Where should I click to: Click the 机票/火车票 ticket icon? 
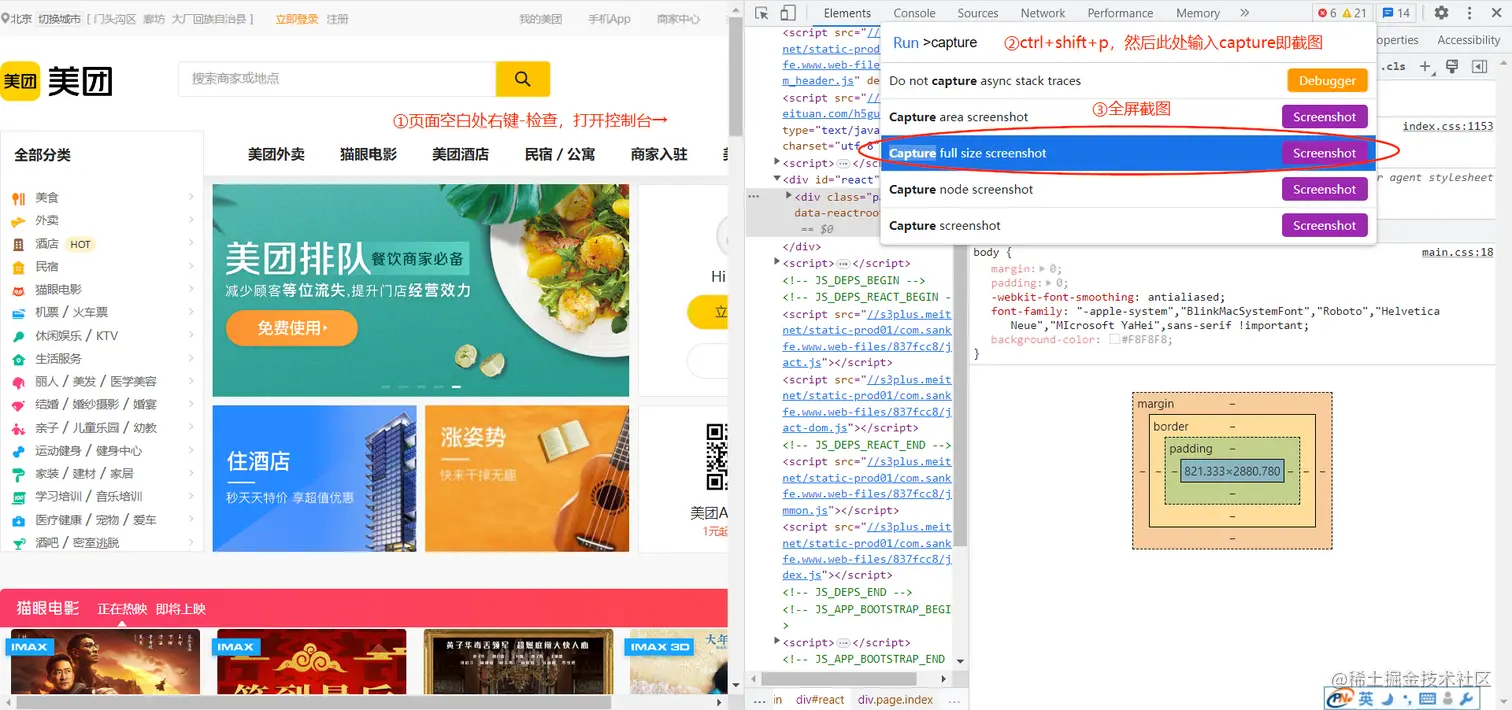click(18, 313)
